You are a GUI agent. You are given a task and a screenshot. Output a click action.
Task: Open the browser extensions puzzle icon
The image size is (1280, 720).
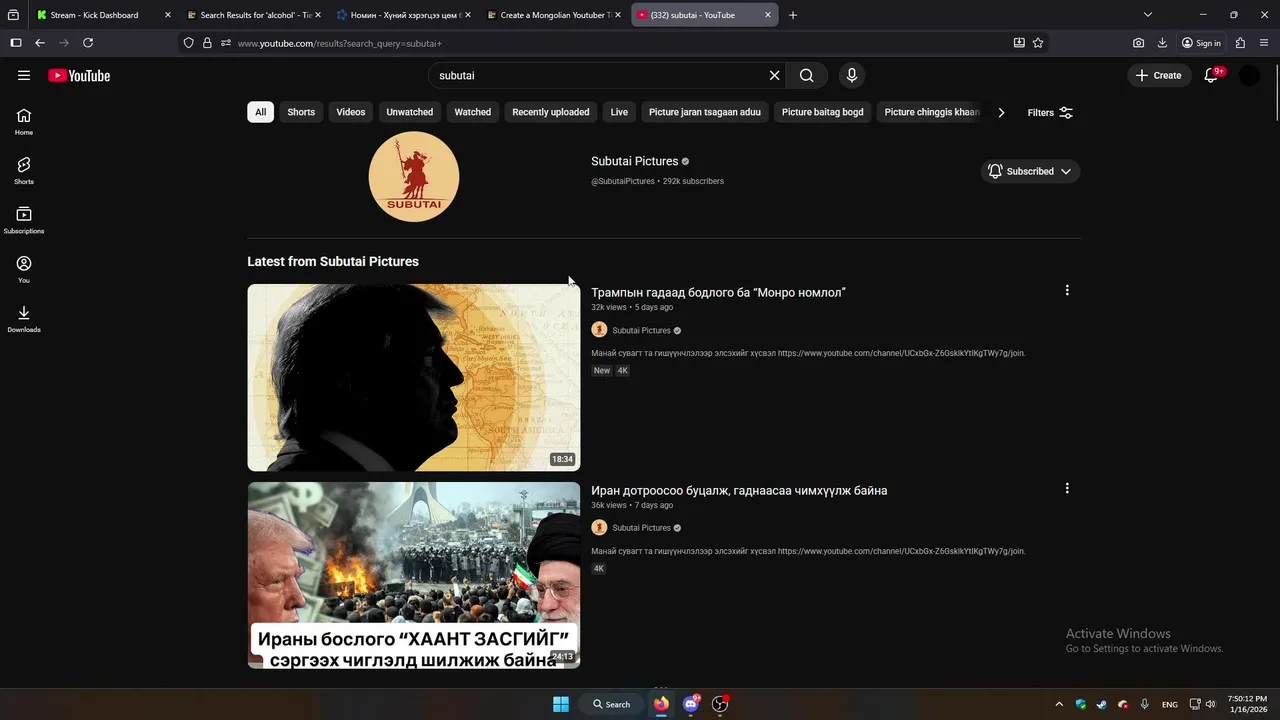pos(1240,43)
